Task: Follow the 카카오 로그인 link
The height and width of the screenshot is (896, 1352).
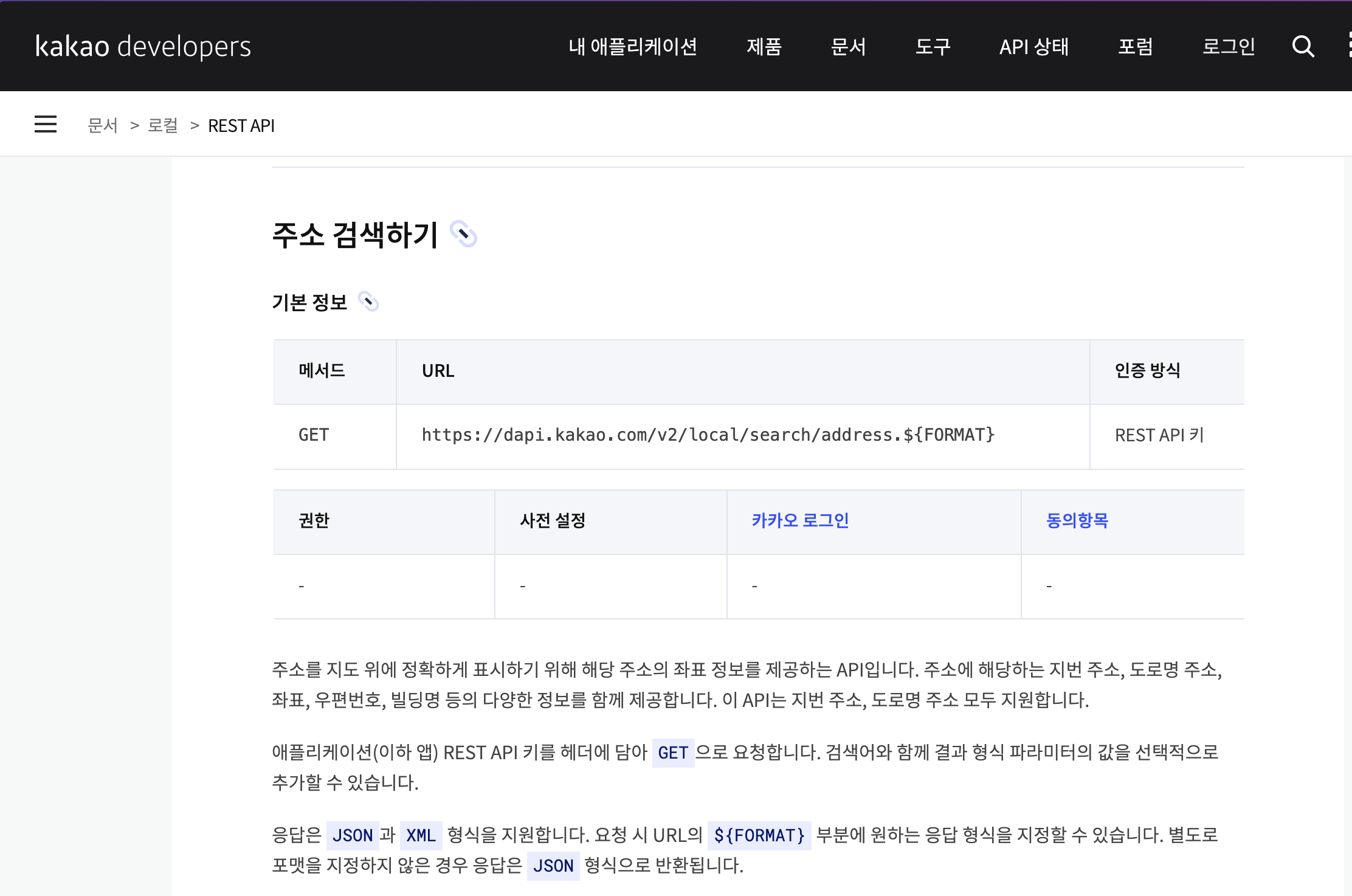Action: tap(800, 520)
